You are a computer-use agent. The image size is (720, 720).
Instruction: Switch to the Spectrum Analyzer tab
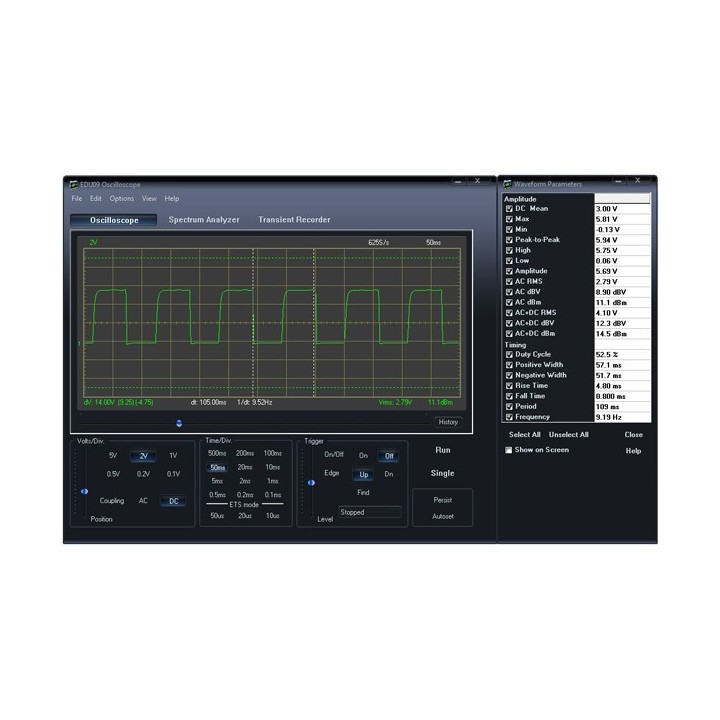(204, 219)
